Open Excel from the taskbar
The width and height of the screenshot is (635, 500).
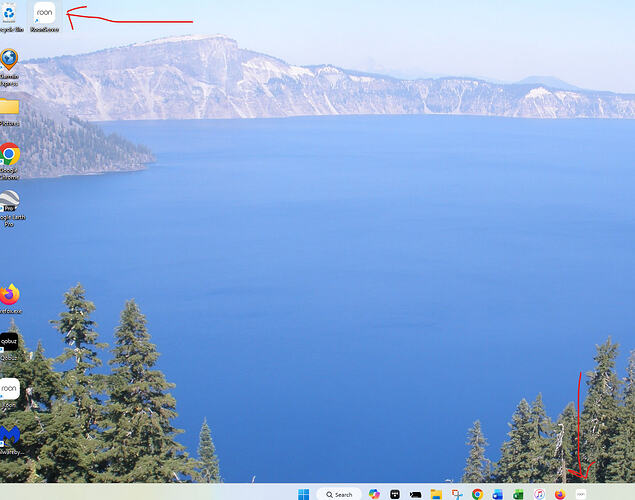point(518,494)
